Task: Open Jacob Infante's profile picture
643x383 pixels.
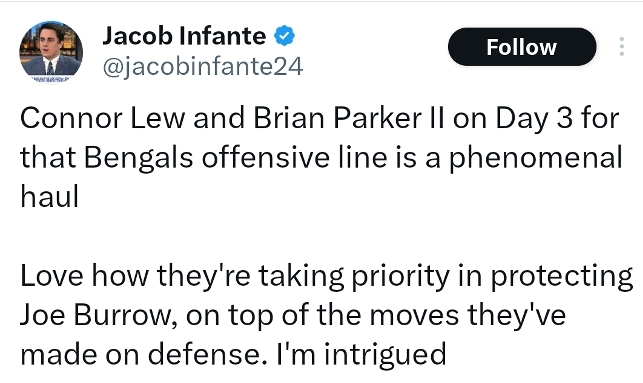Action: (x=51, y=52)
